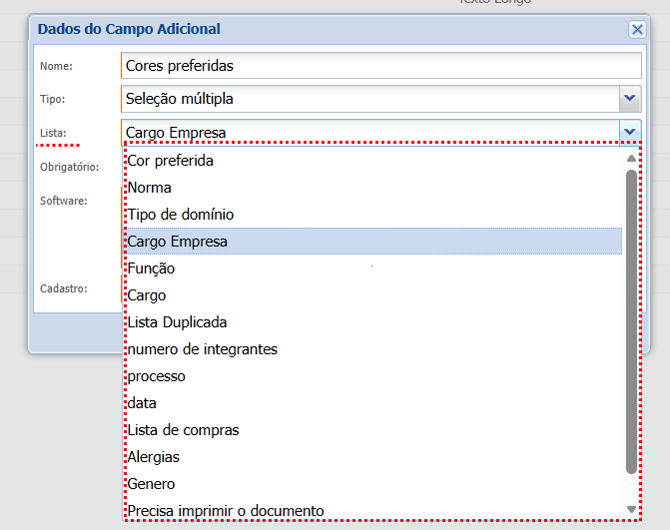Image resolution: width=670 pixels, height=530 pixels.
Task: Click the Nome input field
Action: click(x=380, y=66)
